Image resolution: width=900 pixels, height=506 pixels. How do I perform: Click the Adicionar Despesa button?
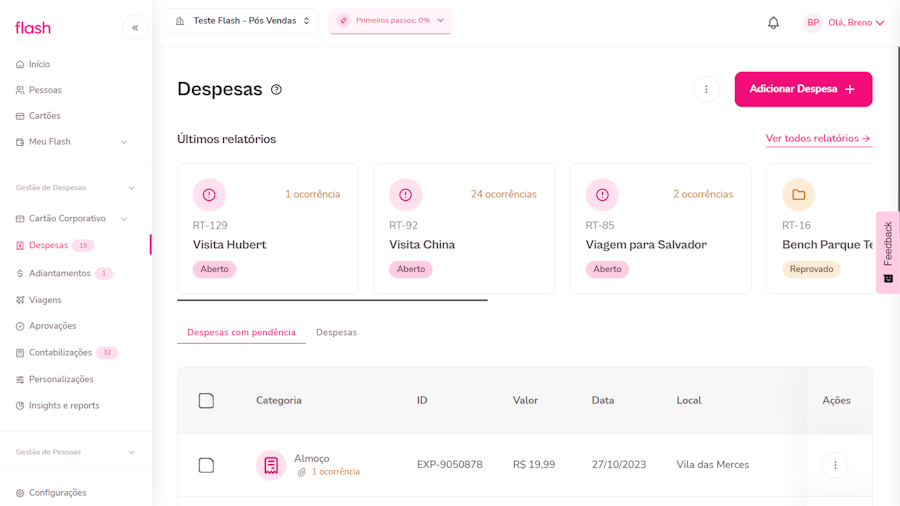pos(803,89)
